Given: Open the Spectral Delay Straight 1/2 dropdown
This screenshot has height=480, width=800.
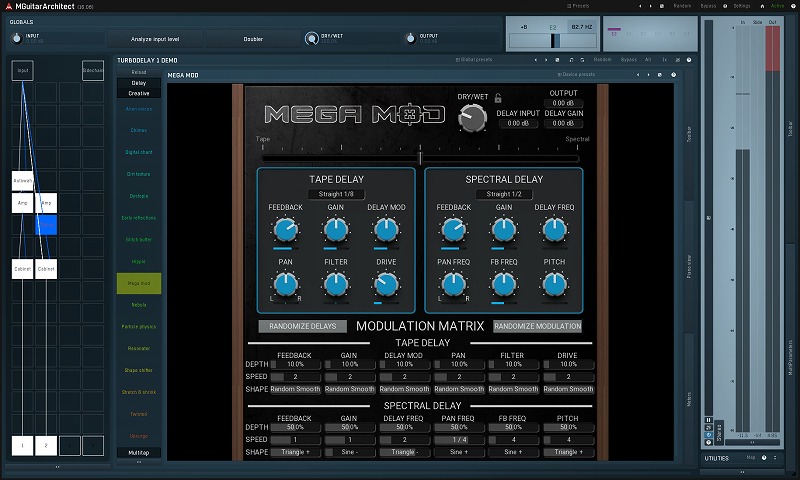Looking at the screenshot, I should [x=503, y=194].
